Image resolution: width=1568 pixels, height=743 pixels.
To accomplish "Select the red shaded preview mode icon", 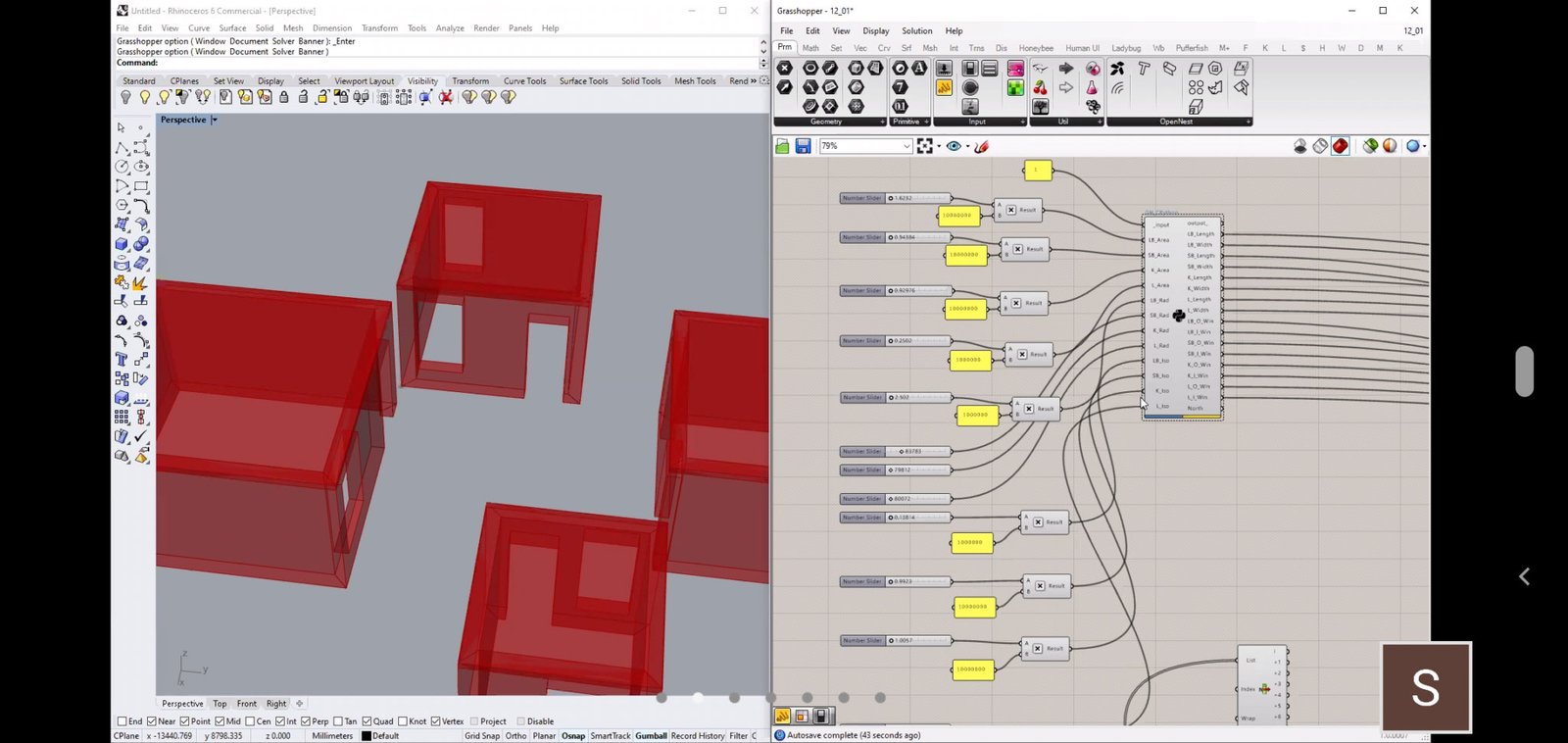I will (1340, 146).
